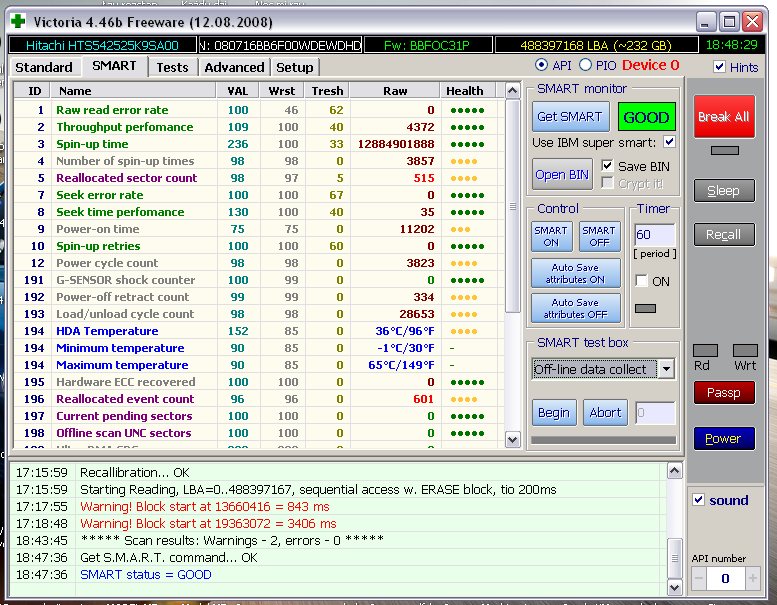The width and height of the screenshot is (777, 605).
Task: Enable the Timer ON checkbox
Action: [x=641, y=281]
